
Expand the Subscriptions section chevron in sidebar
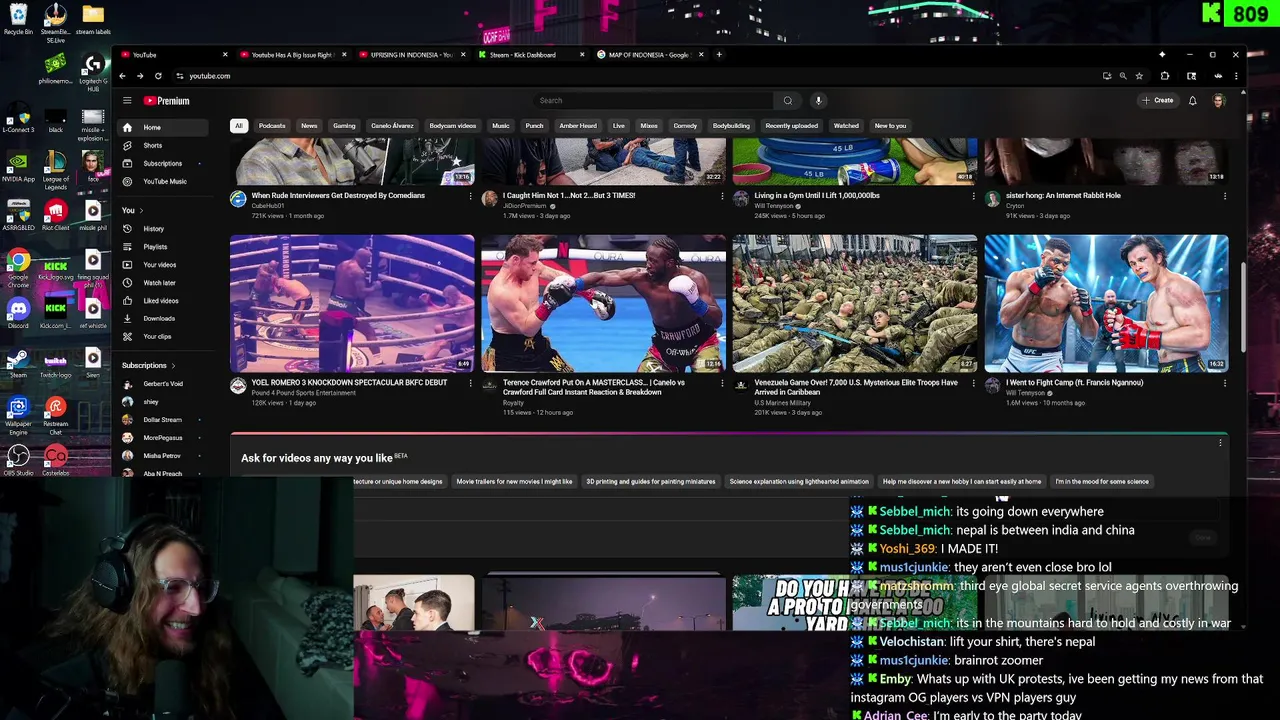pyautogui.click(x=173, y=366)
